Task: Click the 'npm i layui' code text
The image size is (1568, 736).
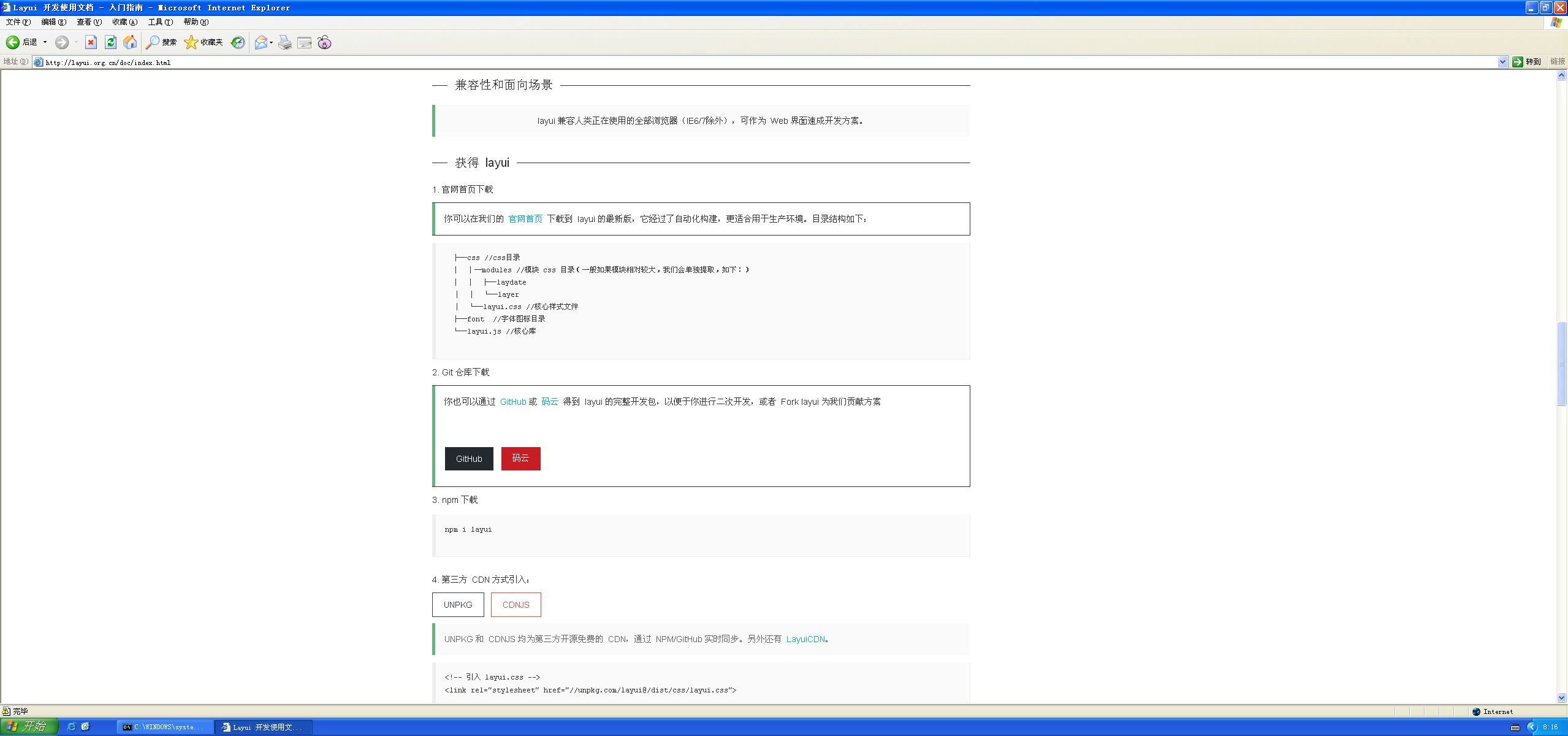Action: (x=468, y=529)
